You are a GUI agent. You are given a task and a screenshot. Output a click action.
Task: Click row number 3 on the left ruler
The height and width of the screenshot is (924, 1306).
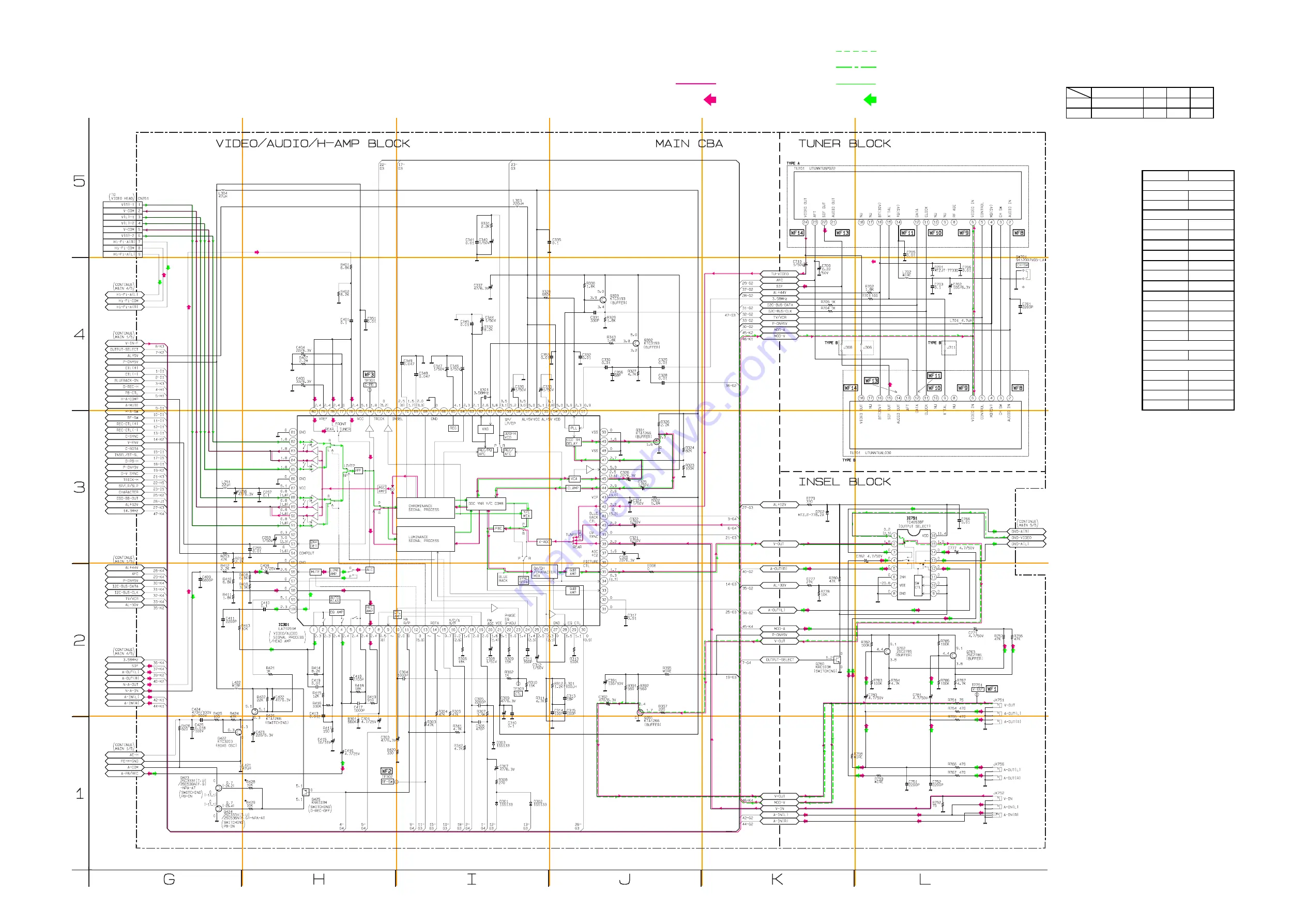tap(79, 487)
